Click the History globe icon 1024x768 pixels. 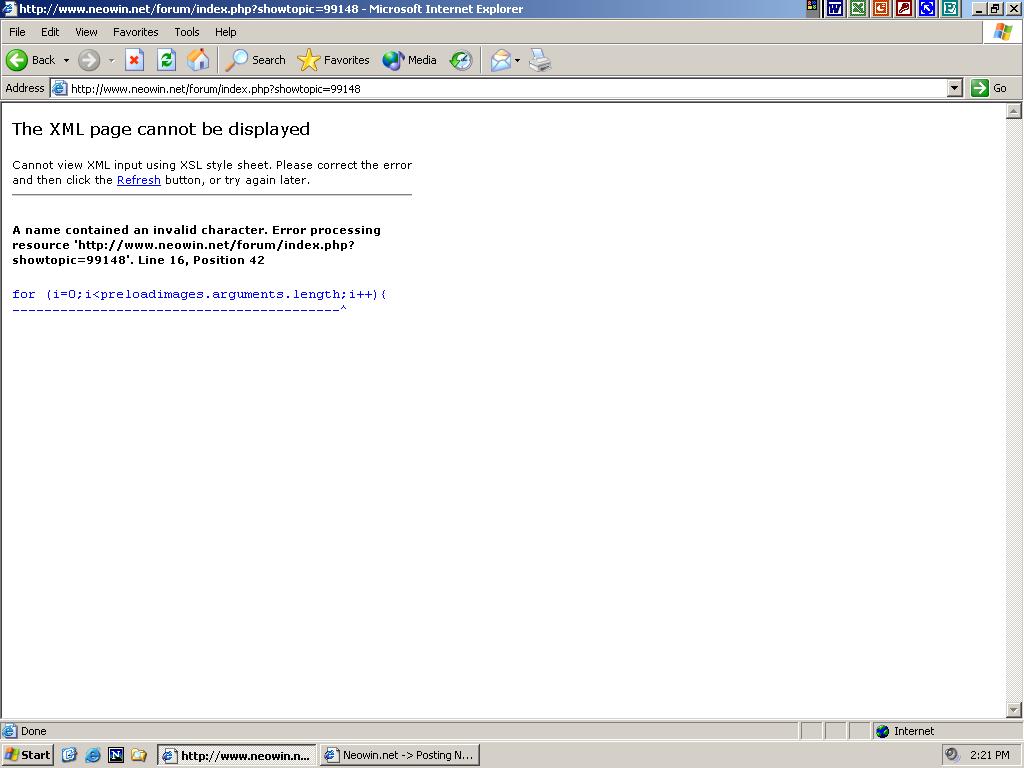pos(459,60)
